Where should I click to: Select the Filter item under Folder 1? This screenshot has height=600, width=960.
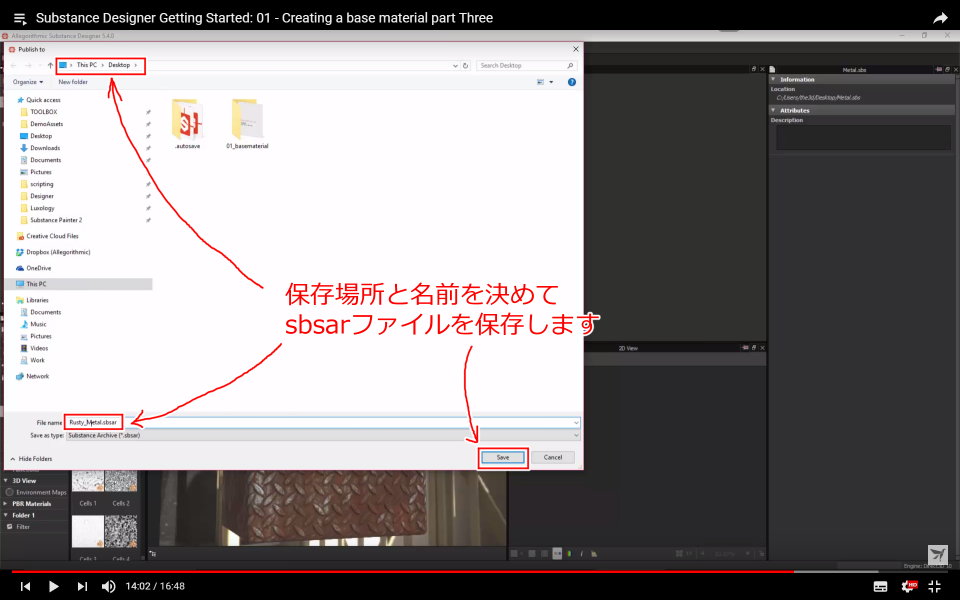pos(23,527)
